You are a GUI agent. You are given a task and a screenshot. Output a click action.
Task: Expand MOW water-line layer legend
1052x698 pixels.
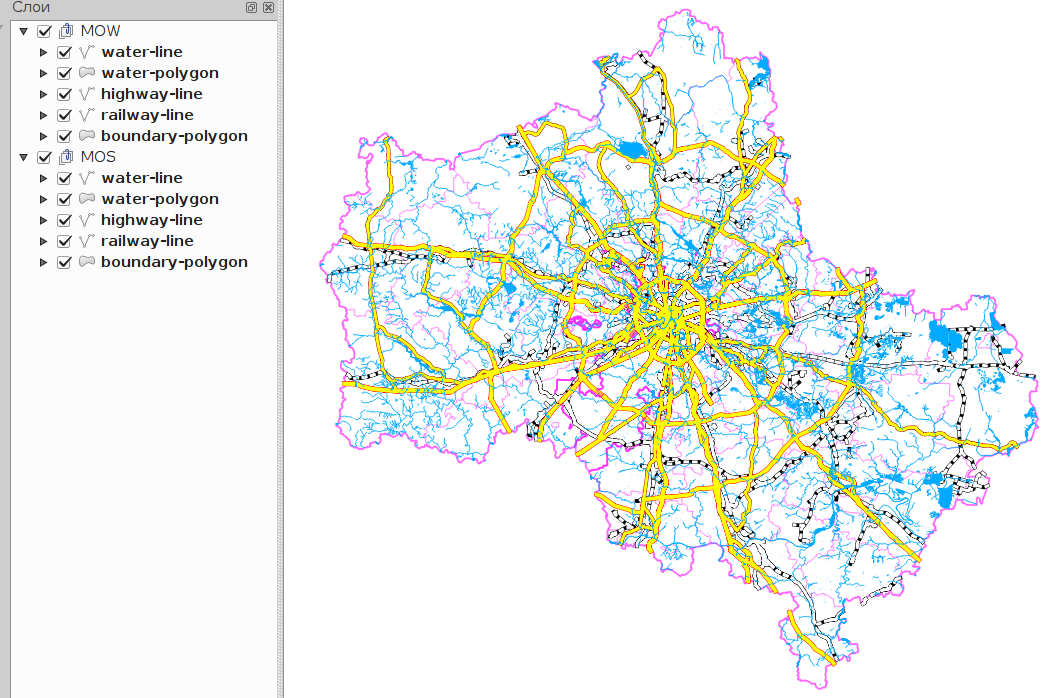pyautogui.click(x=44, y=52)
